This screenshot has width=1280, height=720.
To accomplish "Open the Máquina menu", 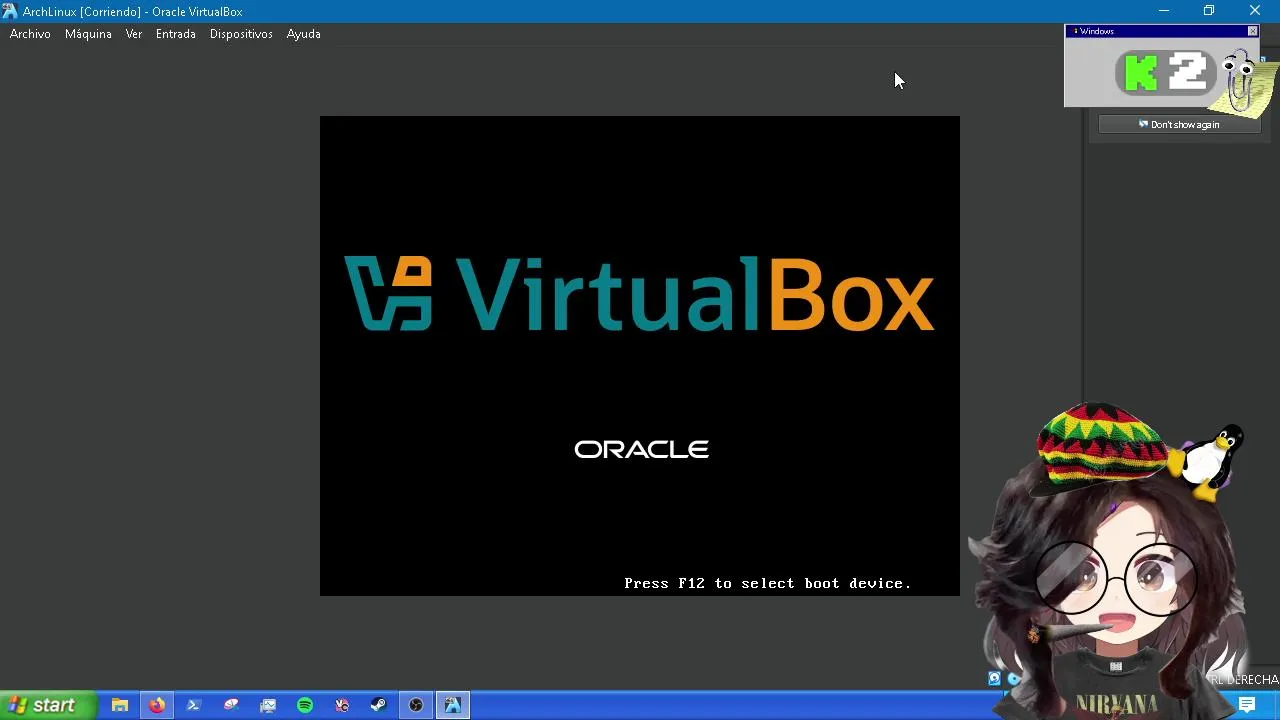I will point(88,34).
